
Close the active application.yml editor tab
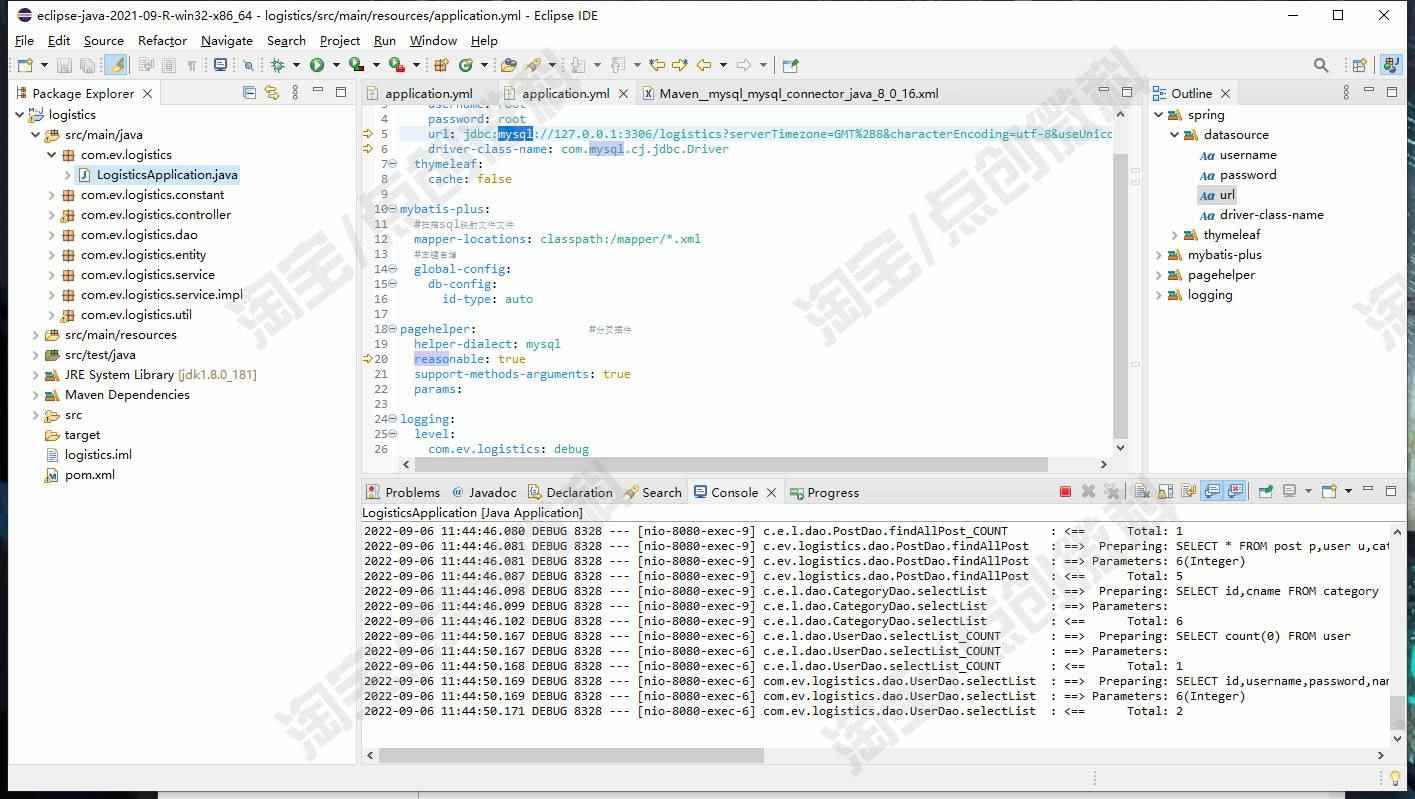tap(623, 93)
